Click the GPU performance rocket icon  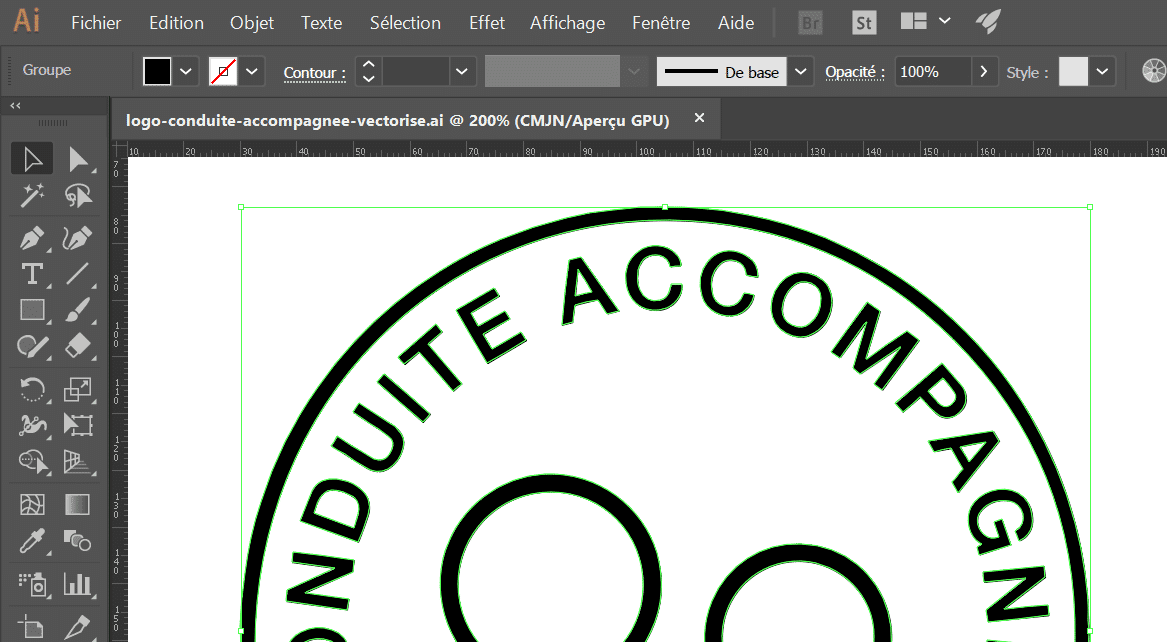pyautogui.click(x=988, y=22)
